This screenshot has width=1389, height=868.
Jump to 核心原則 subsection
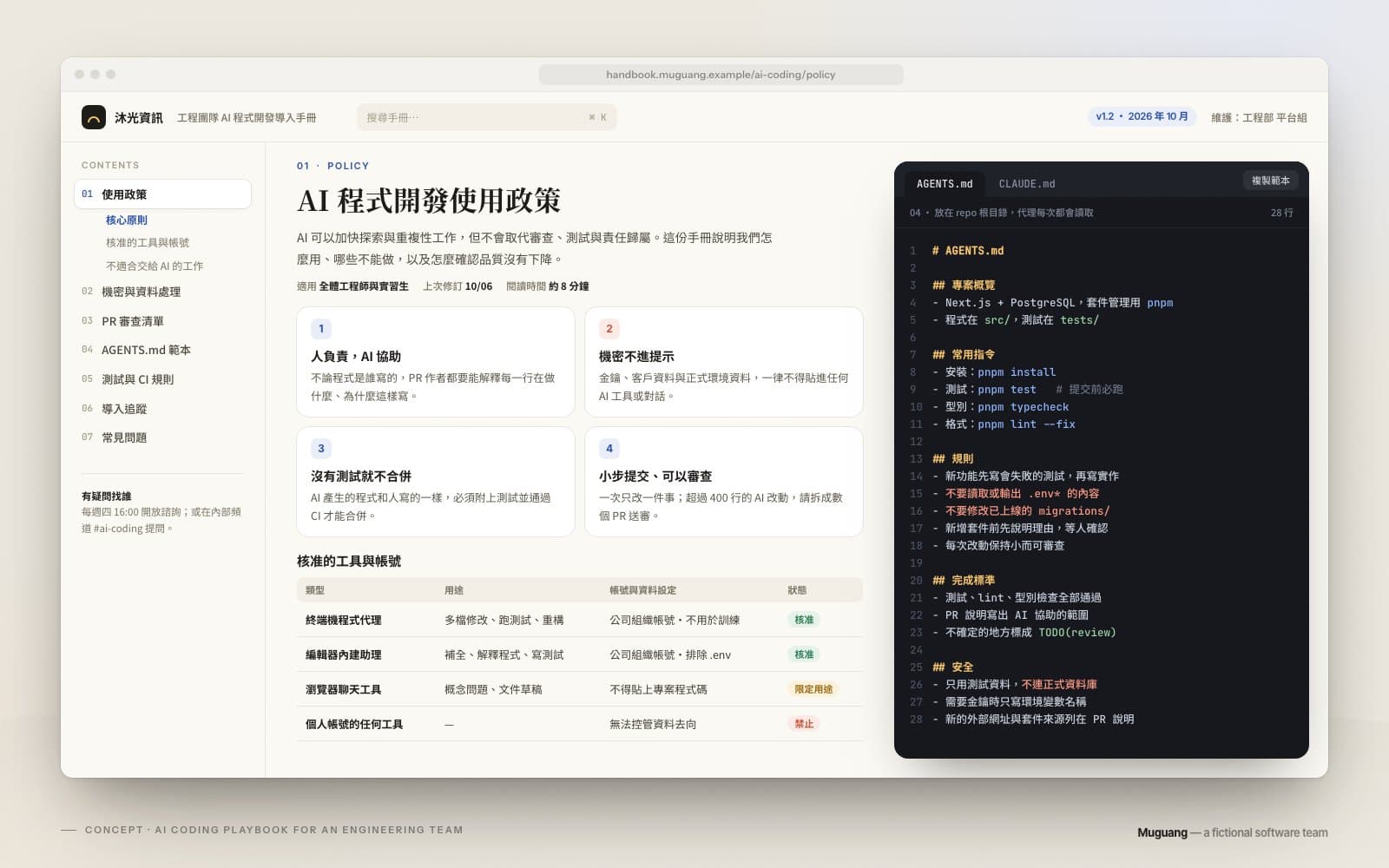pyautogui.click(x=127, y=220)
